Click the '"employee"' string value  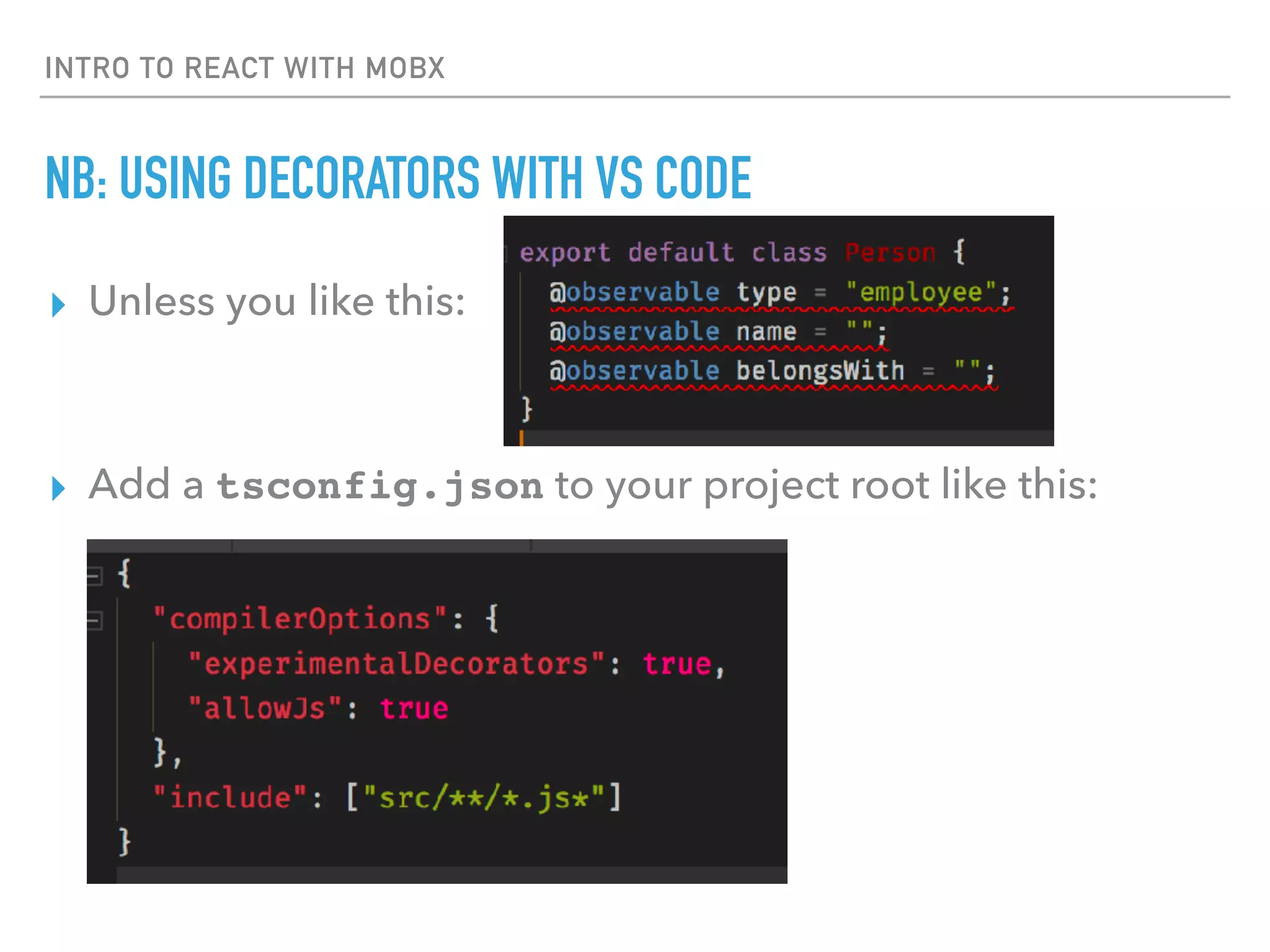click(x=921, y=292)
